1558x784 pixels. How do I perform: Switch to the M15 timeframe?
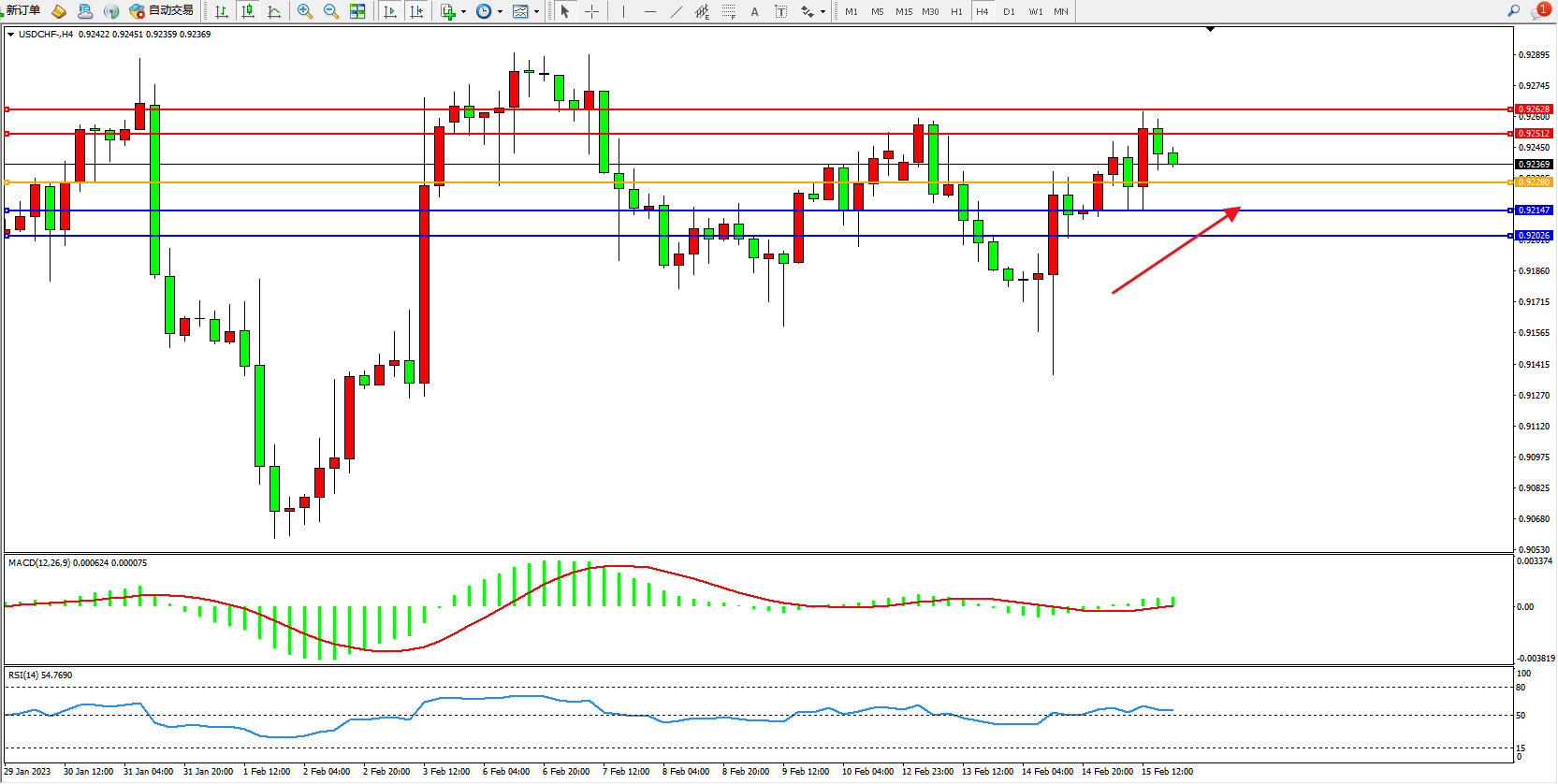[903, 11]
